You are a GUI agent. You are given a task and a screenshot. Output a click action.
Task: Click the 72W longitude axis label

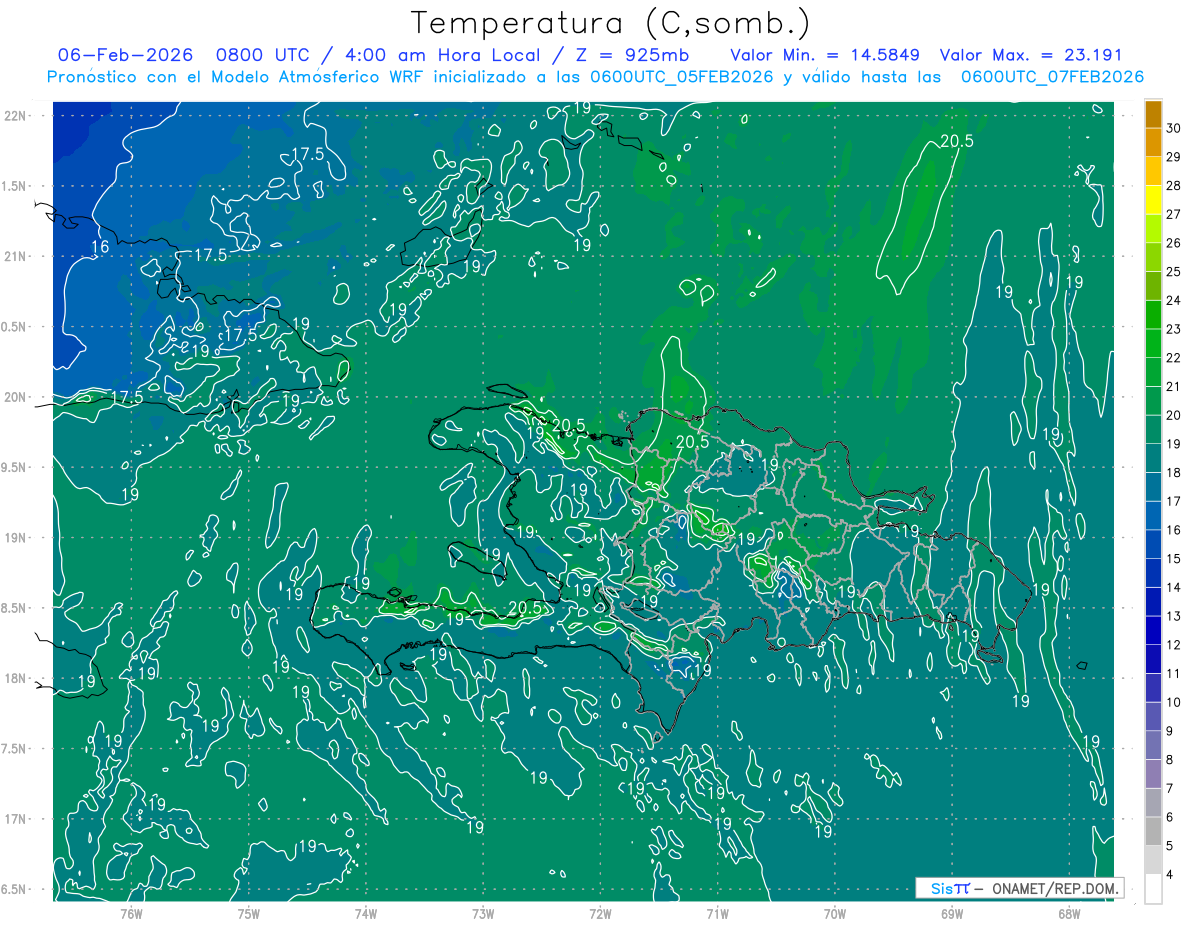pos(600,913)
